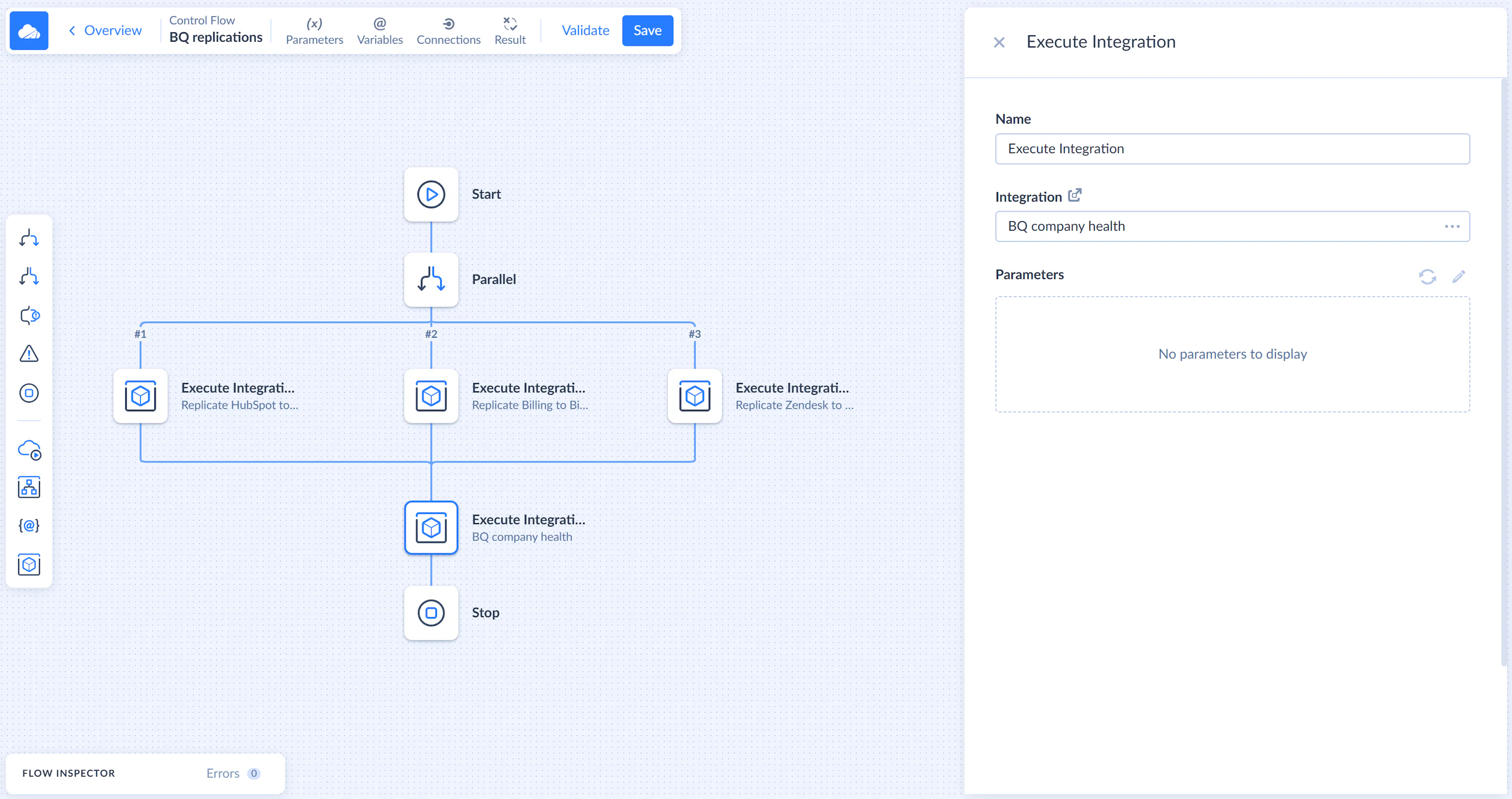Open the Connections tab
The image size is (1512, 799).
pos(448,31)
